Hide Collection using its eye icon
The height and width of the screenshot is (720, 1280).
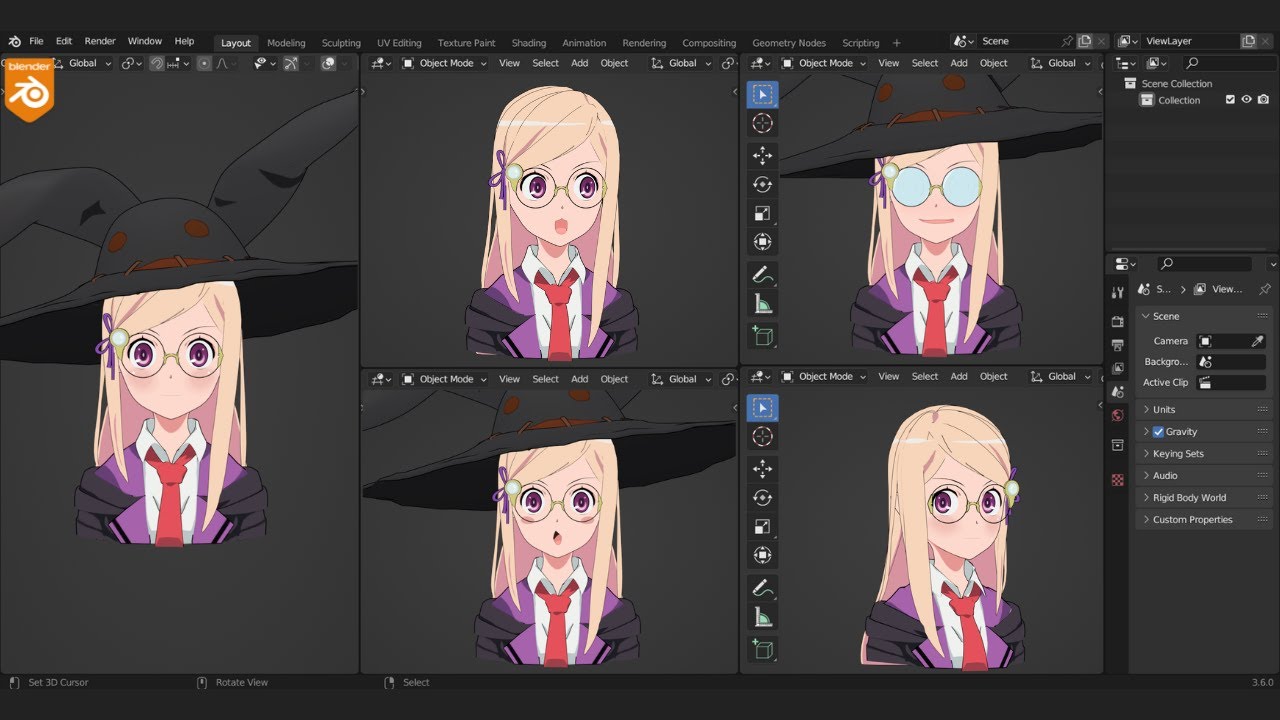(1246, 100)
